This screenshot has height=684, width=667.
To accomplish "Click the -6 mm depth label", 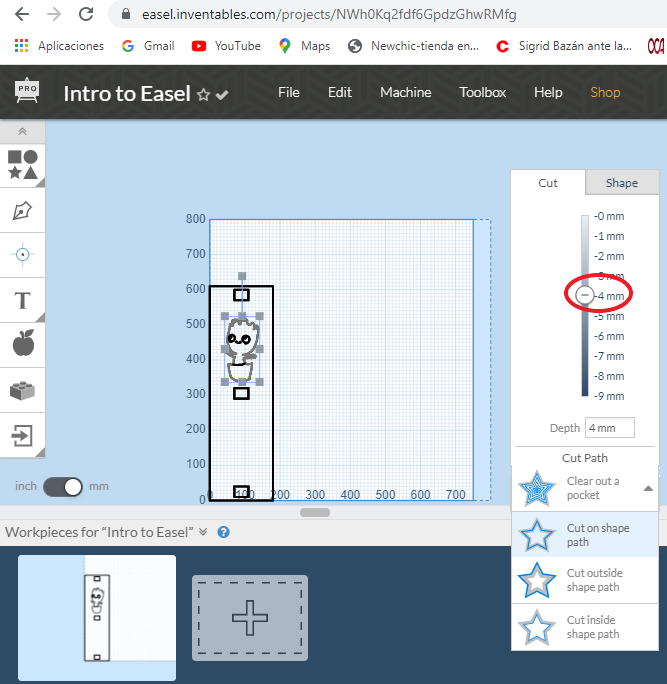I will coord(609,336).
